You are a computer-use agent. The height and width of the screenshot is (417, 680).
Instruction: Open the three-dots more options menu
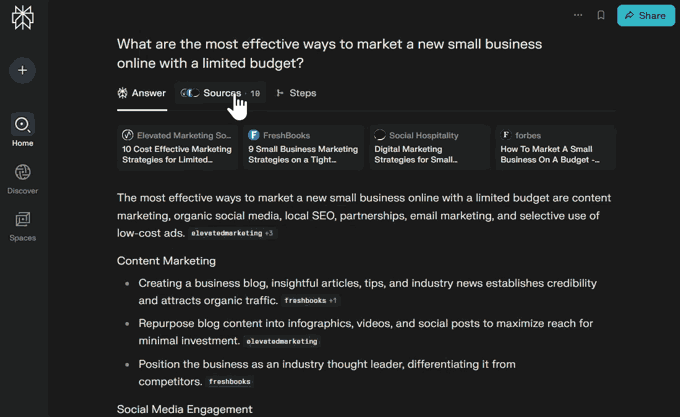[x=578, y=15]
